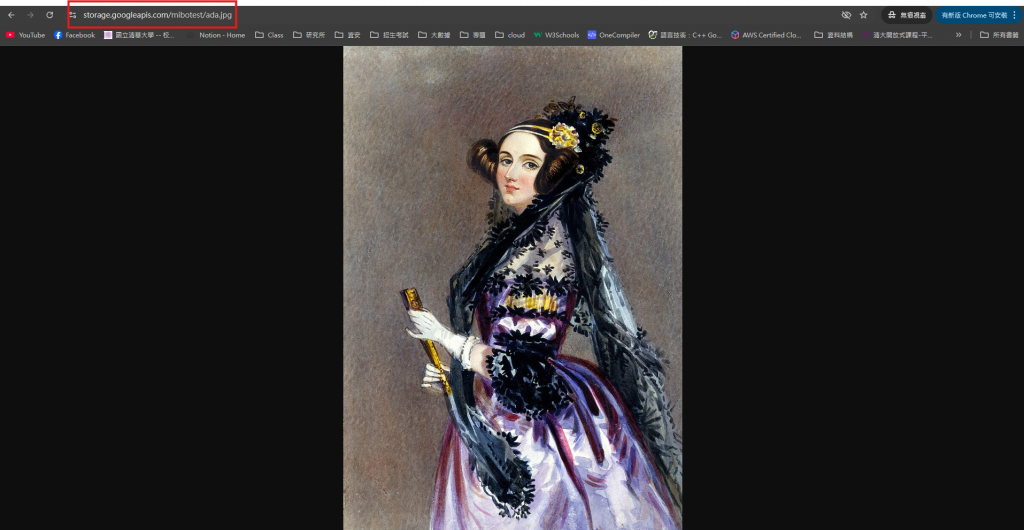Open the 所有書籤 all bookmarks folder
Screen dimensions: 1024x530
click(x=999, y=35)
